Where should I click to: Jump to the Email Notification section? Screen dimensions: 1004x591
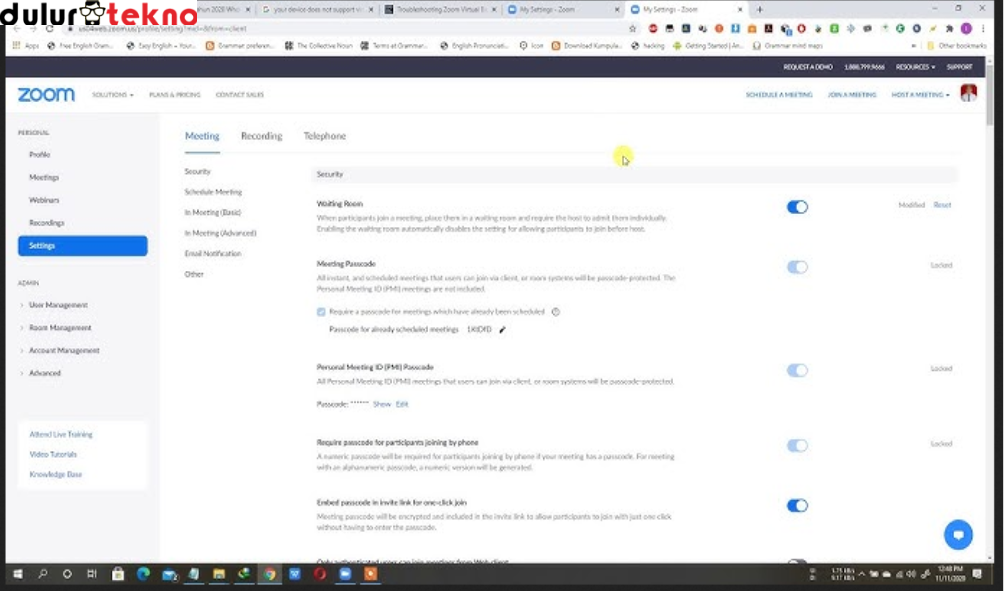[x=213, y=254]
